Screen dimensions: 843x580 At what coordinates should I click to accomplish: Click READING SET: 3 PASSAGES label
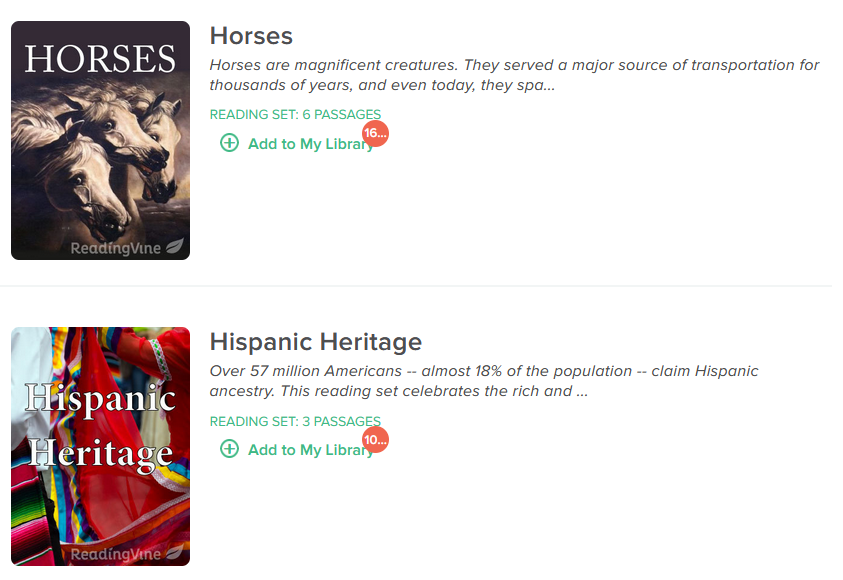(295, 421)
